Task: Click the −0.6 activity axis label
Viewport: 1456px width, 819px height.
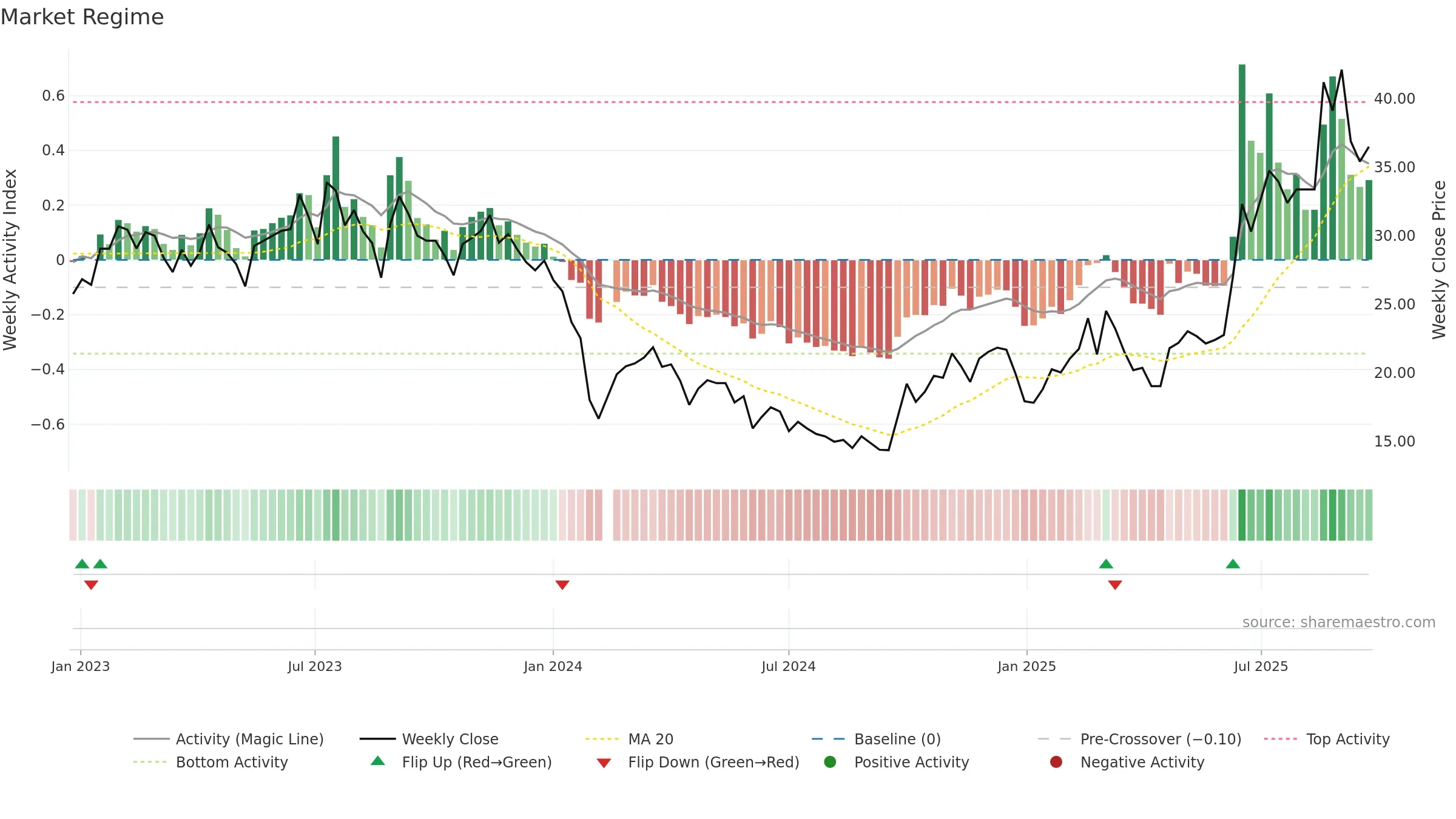Action: click(x=48, y=425)
